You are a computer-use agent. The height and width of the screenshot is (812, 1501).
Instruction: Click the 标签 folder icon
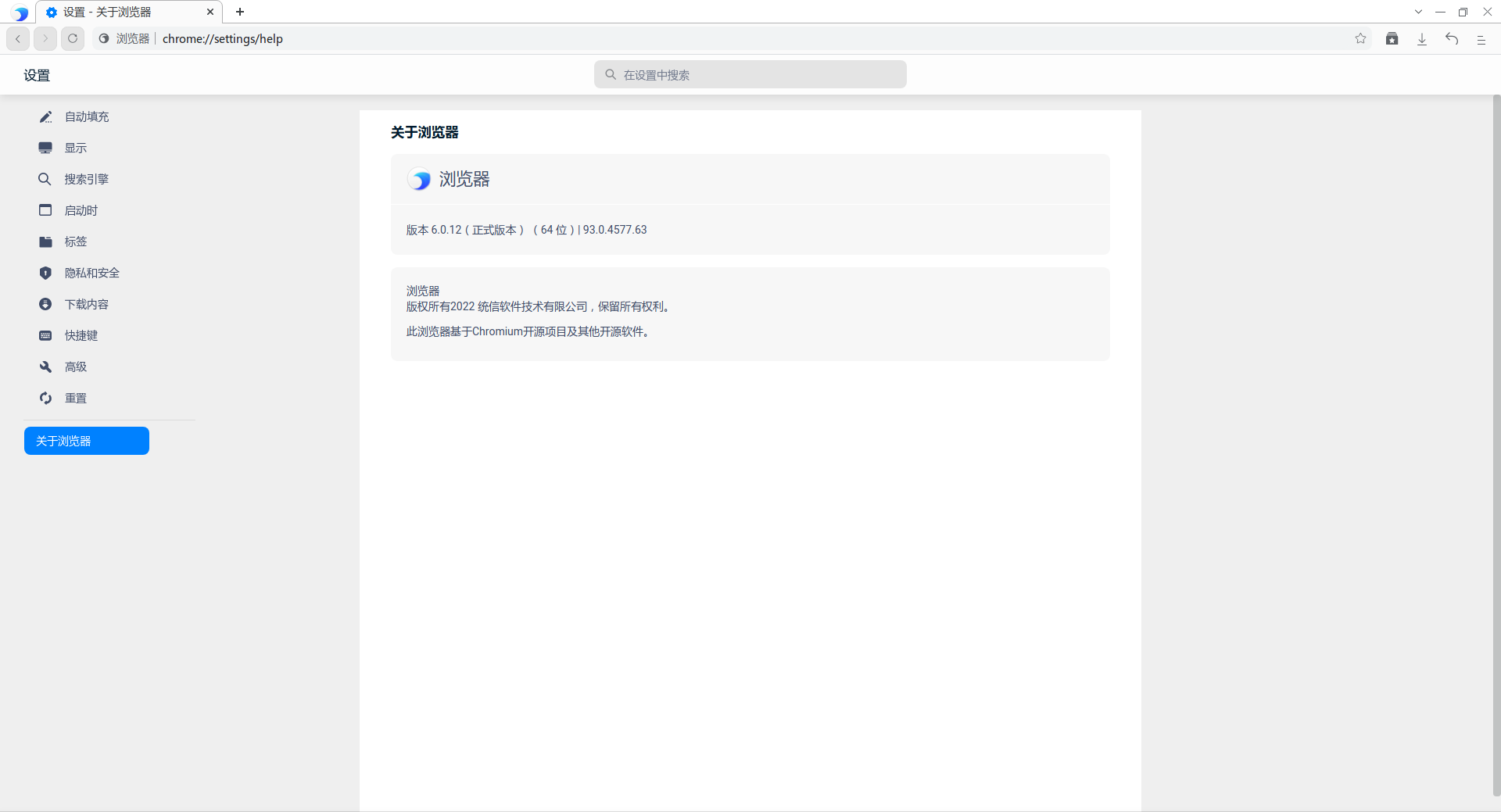[x=45, y=241]
